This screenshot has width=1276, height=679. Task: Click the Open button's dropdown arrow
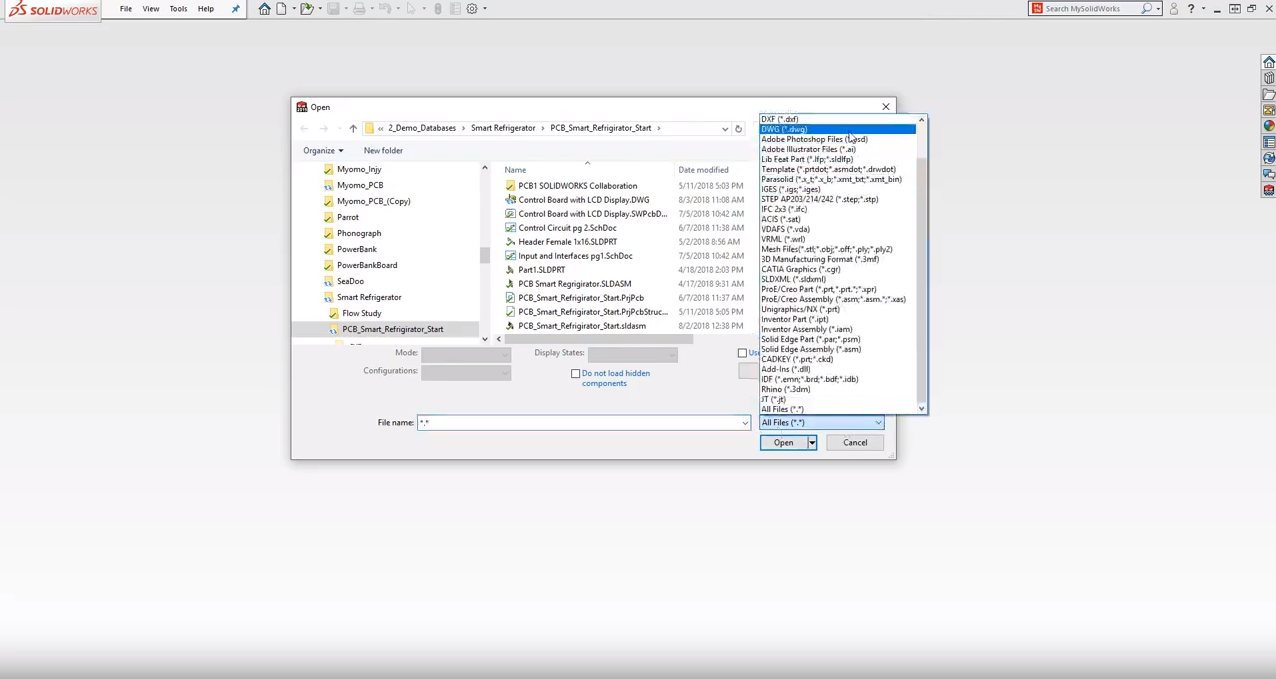812,443
